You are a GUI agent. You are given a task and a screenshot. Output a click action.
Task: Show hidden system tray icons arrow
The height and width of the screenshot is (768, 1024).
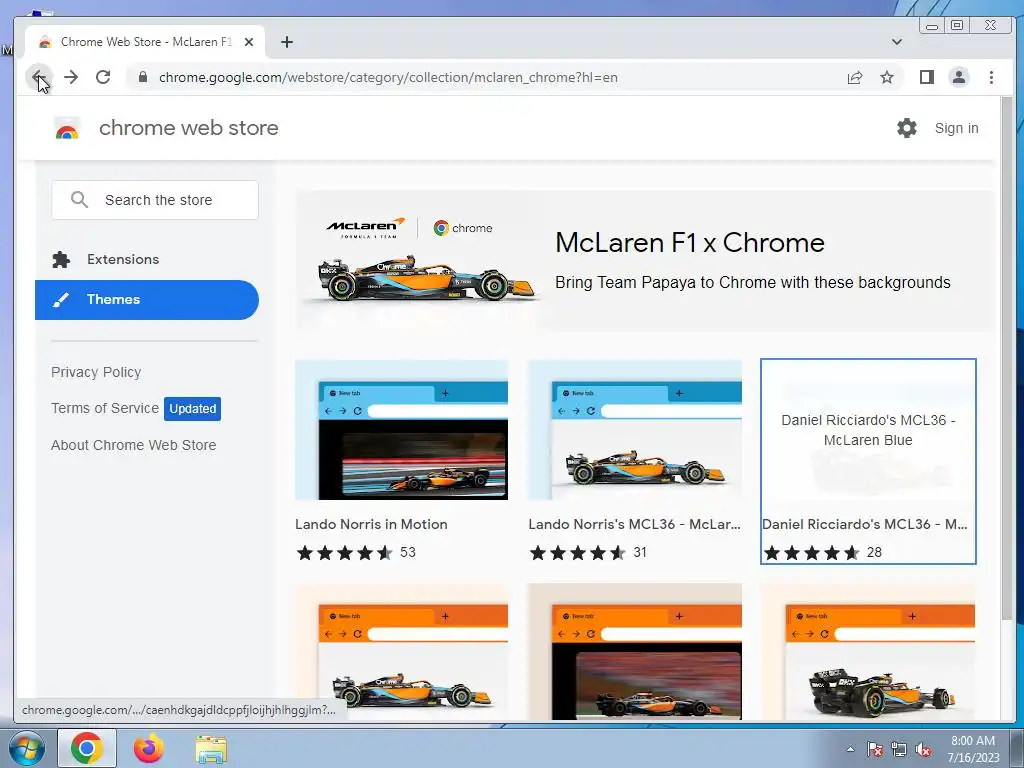tap(850, 749)
